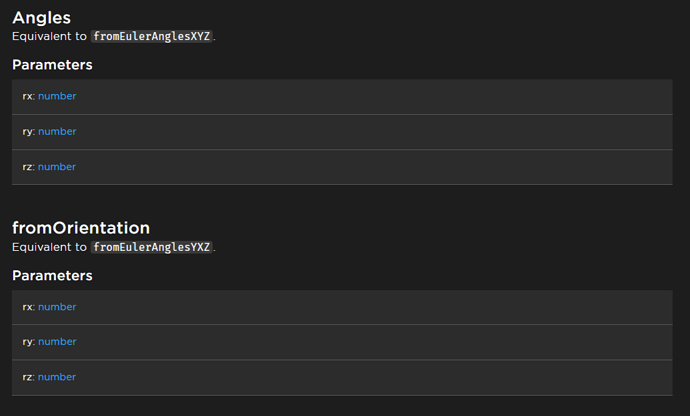The image size is (690, 416).
Task: Click the Parameters heading under fromOrientation
Action: pos(52,275)
